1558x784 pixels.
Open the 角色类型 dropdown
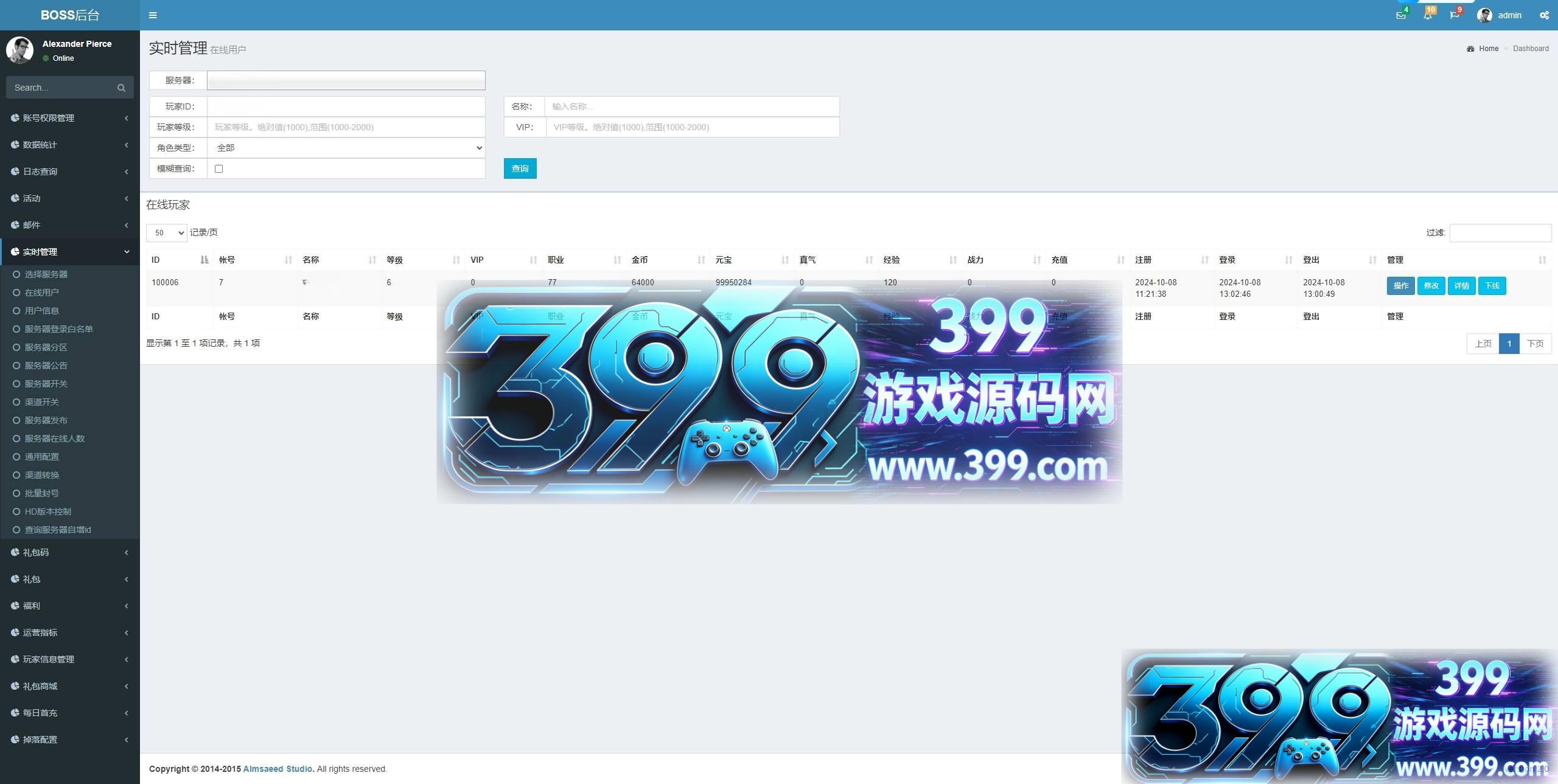pos(346,148)
